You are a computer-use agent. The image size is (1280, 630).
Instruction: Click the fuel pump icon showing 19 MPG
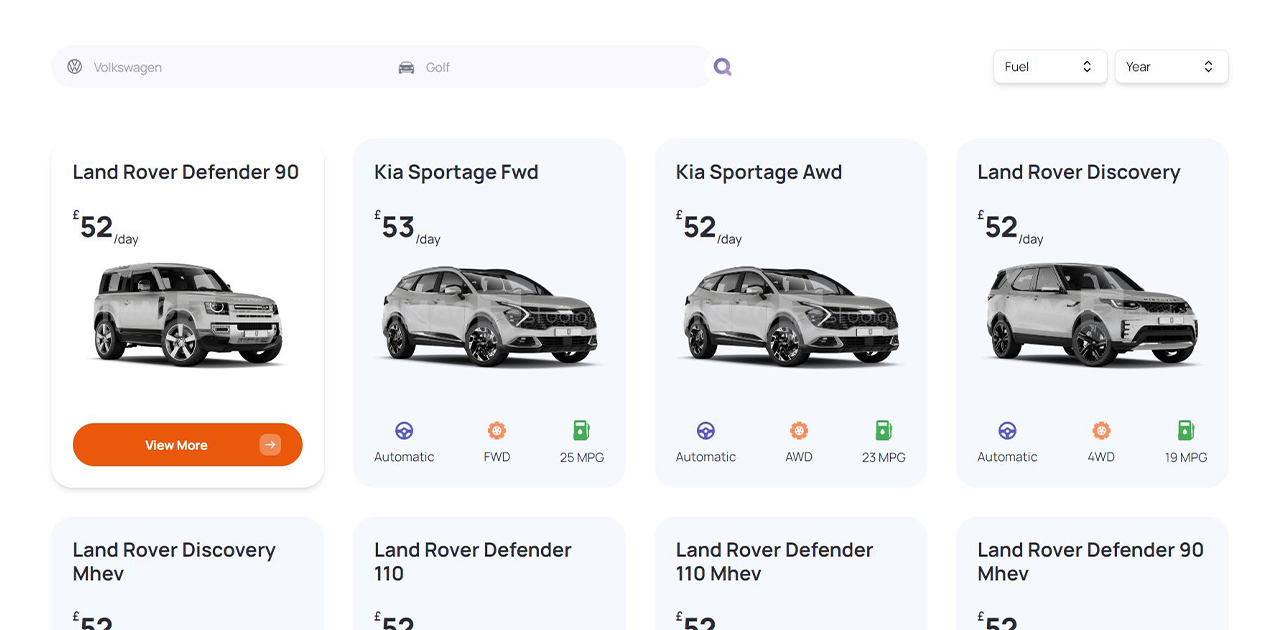tap(1186, 431)
